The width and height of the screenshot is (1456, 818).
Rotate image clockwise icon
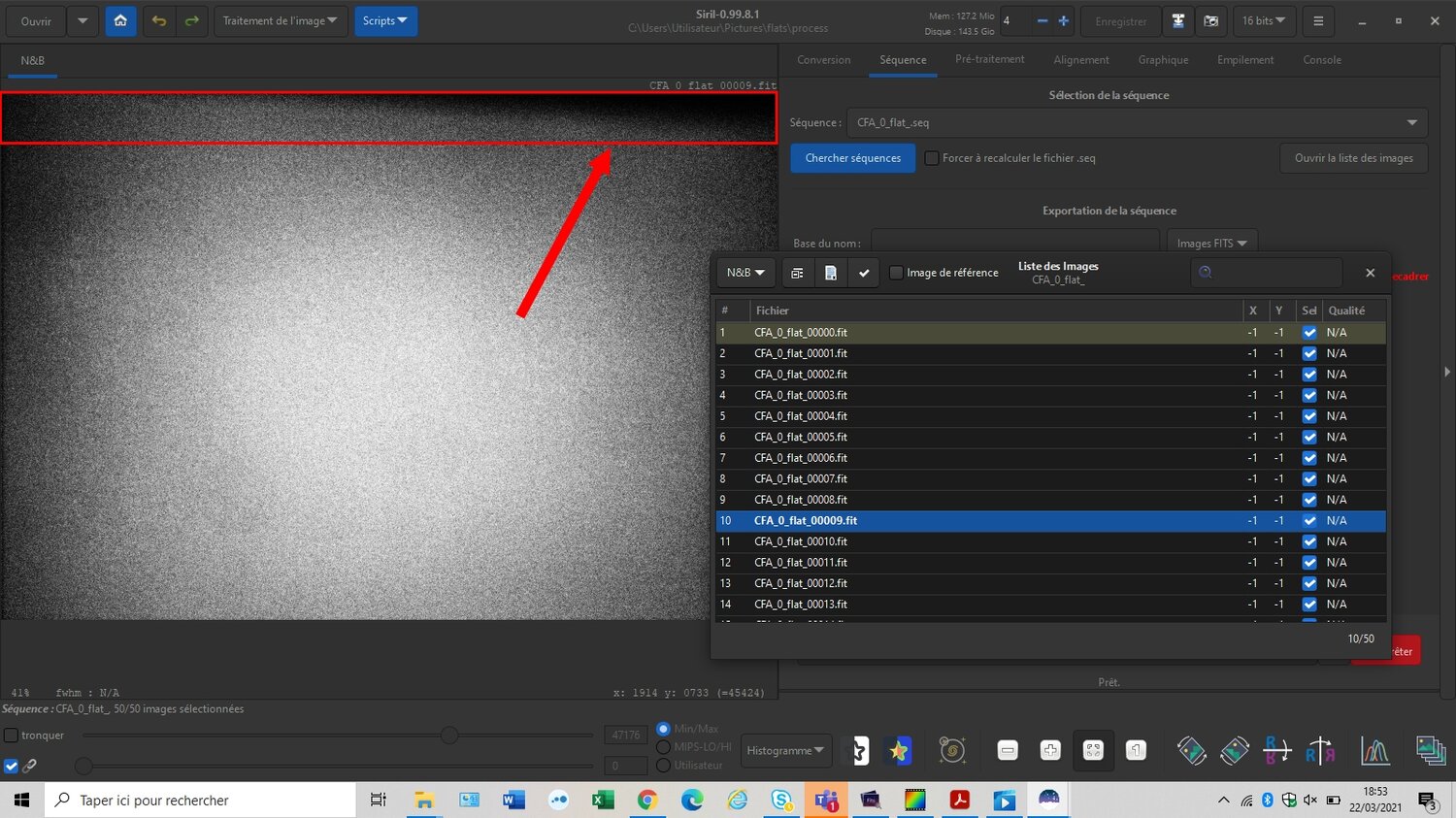[x=1234, y=750]
